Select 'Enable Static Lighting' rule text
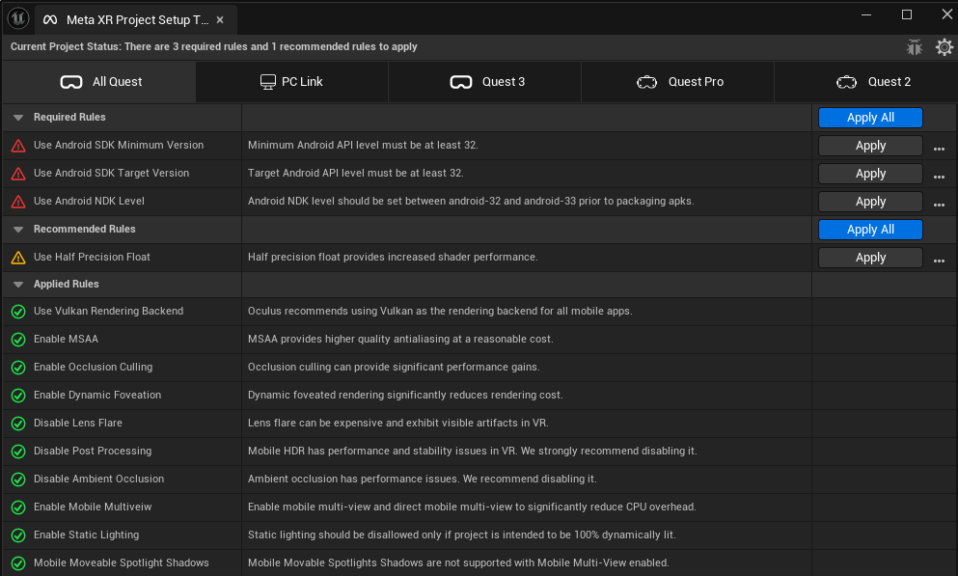 pos(86,535)
